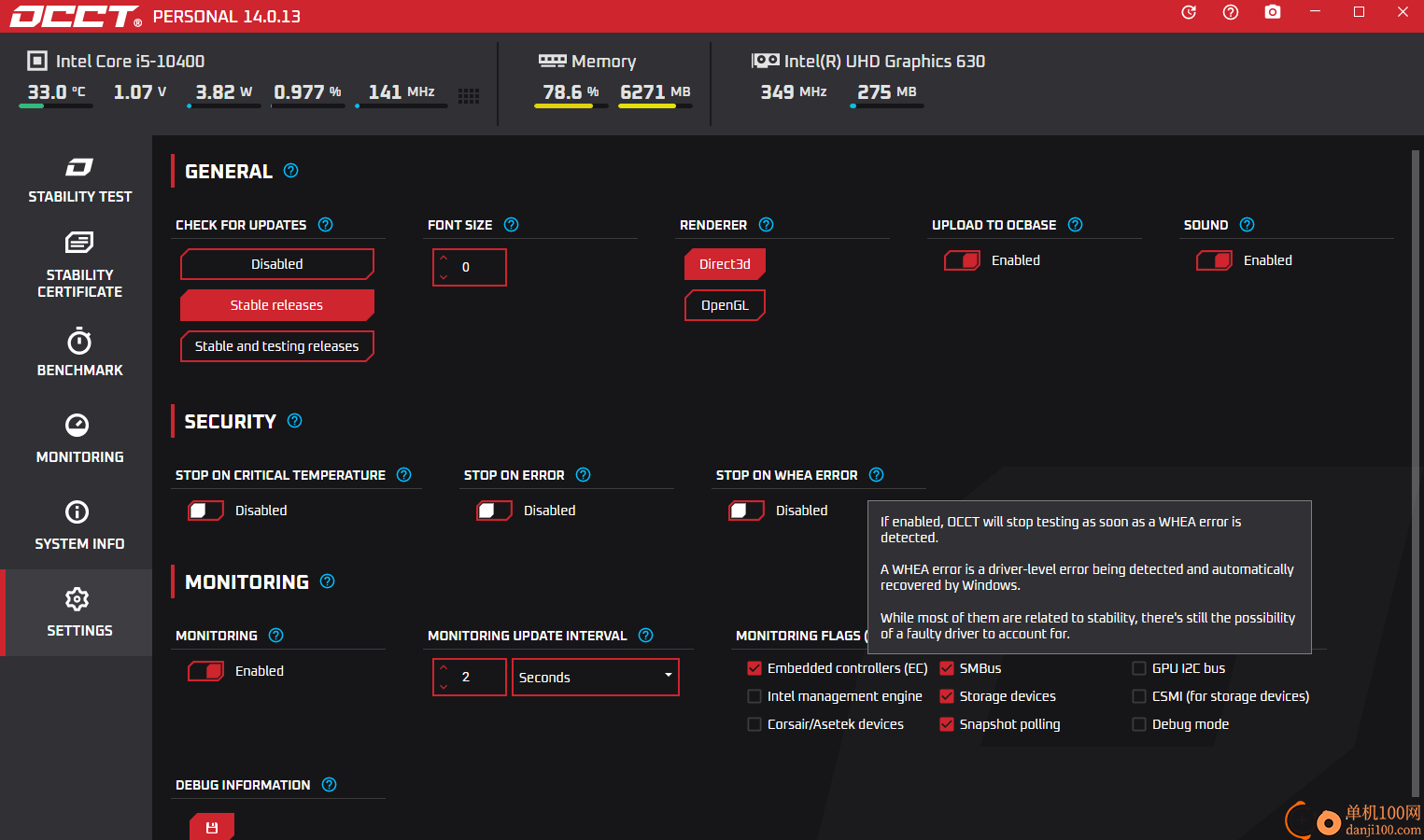Uncheck Storage devices checkbox
The image size is (1424, 840).
[947, 696]
